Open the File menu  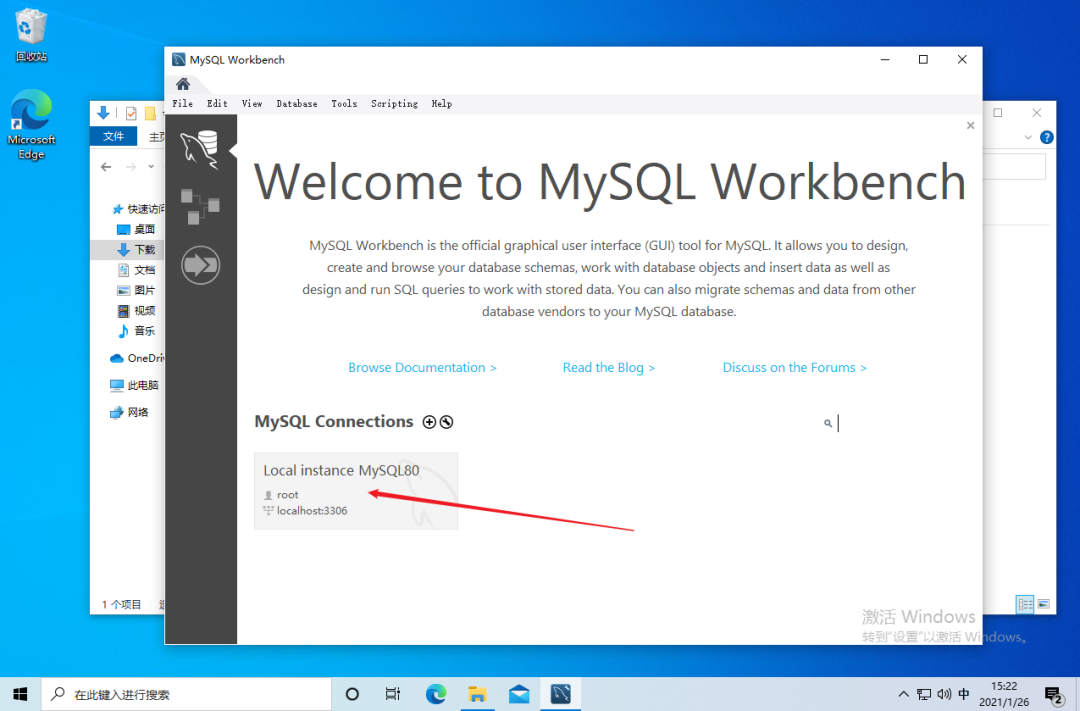(x=183, y=103)
